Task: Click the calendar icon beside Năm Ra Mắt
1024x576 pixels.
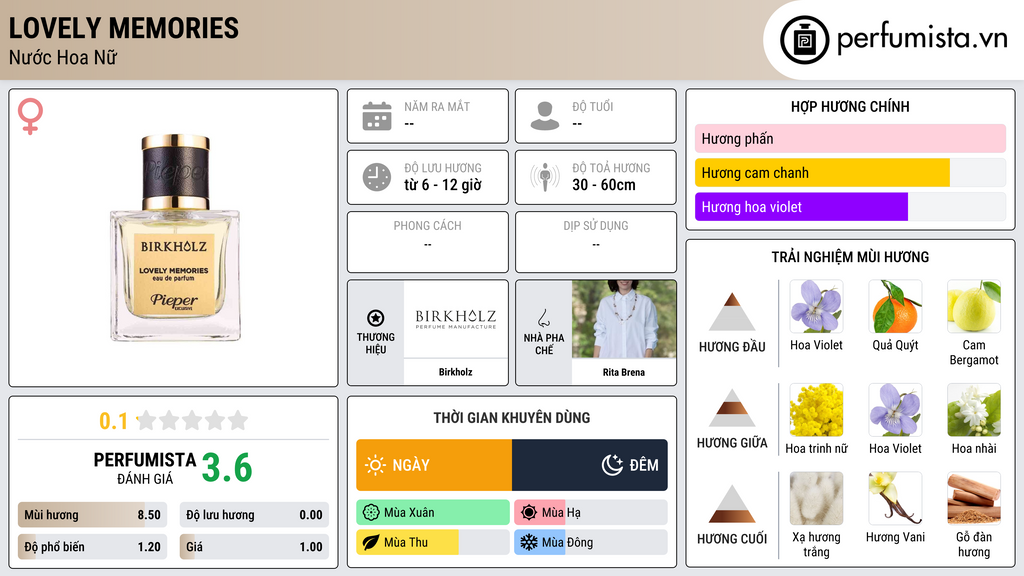Action: click(x=377, y=116)
